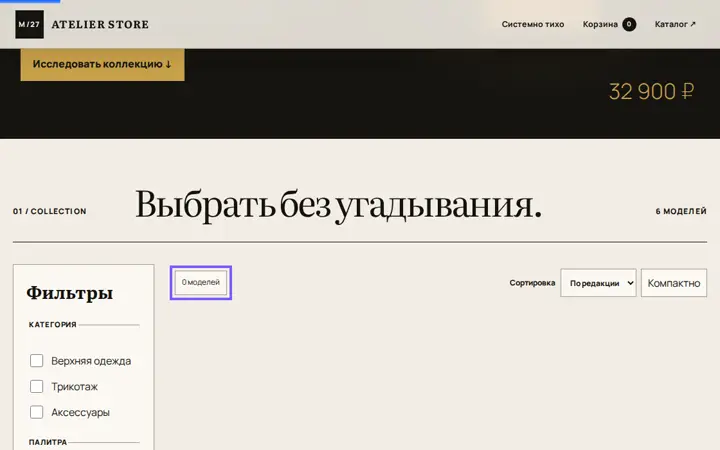Open the Корзина cart
The image size is (720, 450).
click(x=609, y=24)
